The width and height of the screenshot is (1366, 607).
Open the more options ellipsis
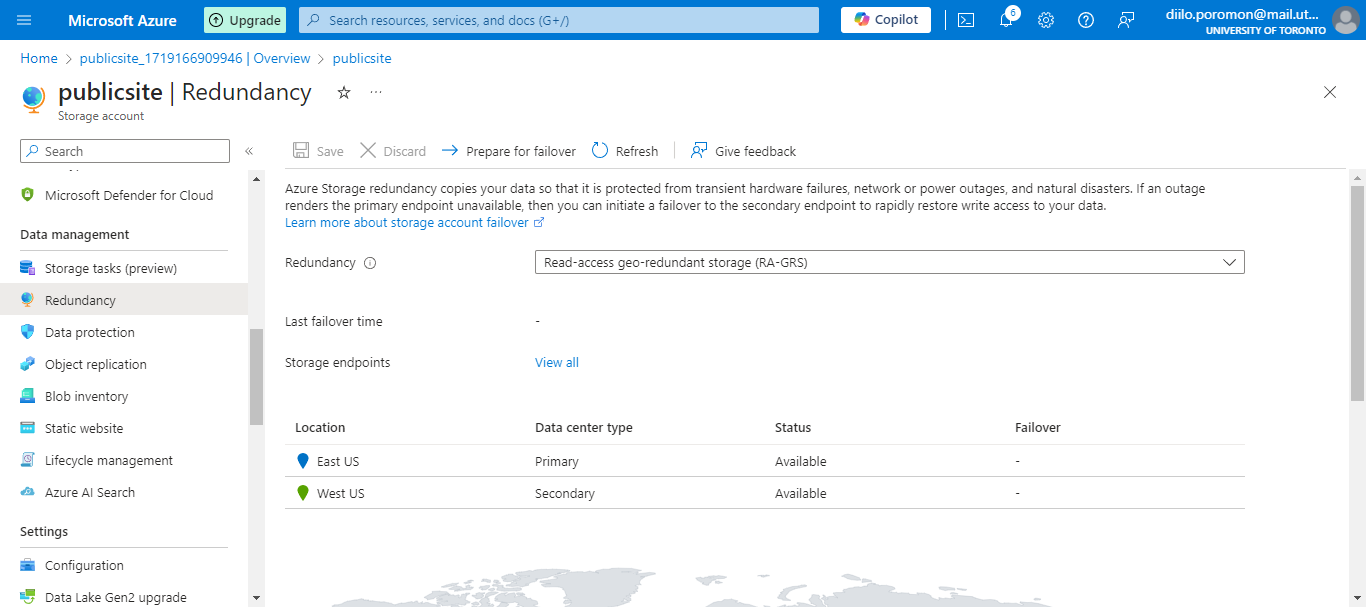376,92
